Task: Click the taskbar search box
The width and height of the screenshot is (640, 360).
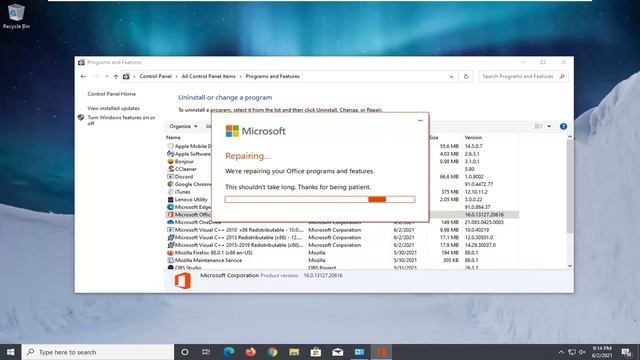Action: (98, 352)
